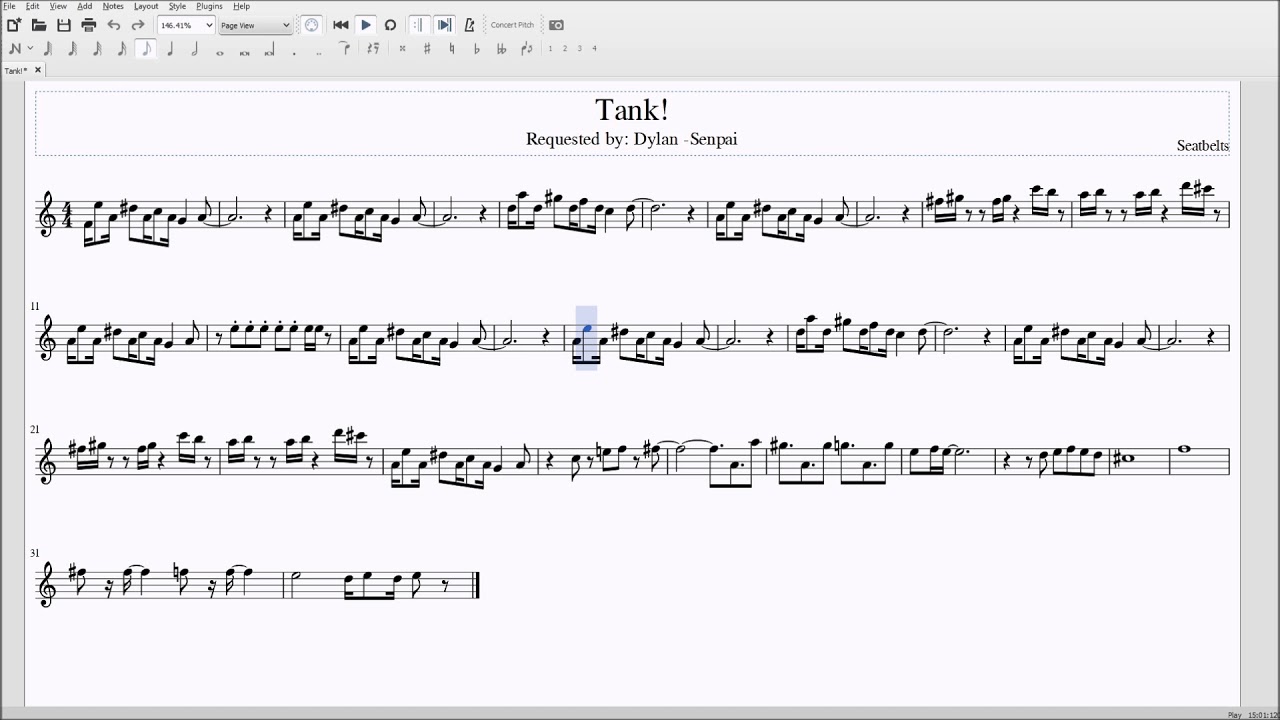
Task: Apply double sharp accidental
Action: pyautogui.click(x=402, y=48)
